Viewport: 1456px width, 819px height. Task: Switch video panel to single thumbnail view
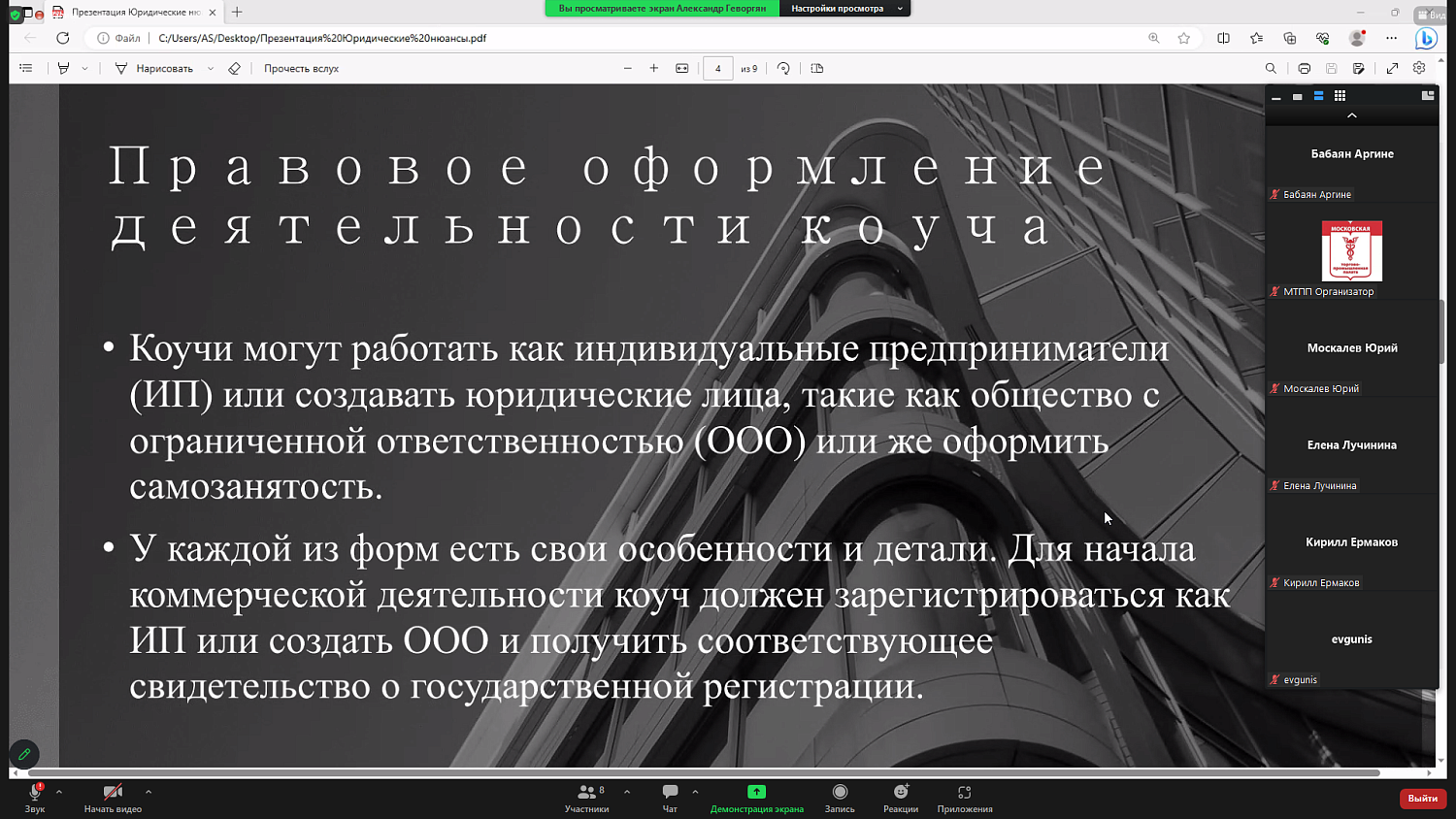pos(1298,96)
